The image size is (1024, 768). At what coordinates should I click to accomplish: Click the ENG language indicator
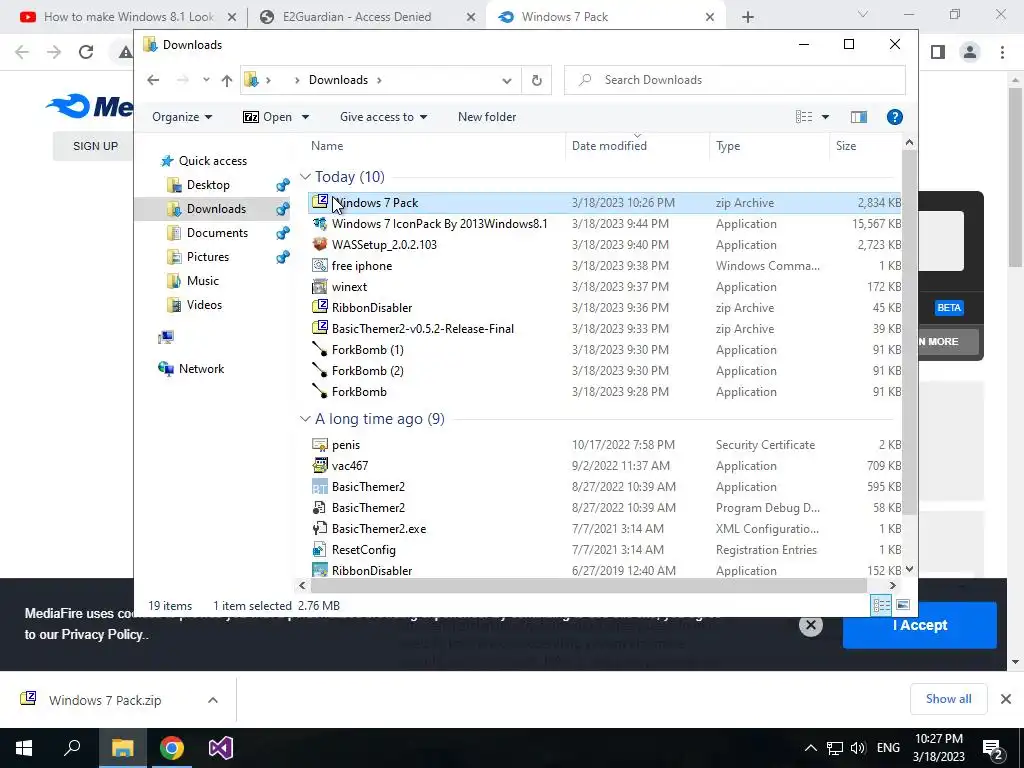tap(888, 748)
